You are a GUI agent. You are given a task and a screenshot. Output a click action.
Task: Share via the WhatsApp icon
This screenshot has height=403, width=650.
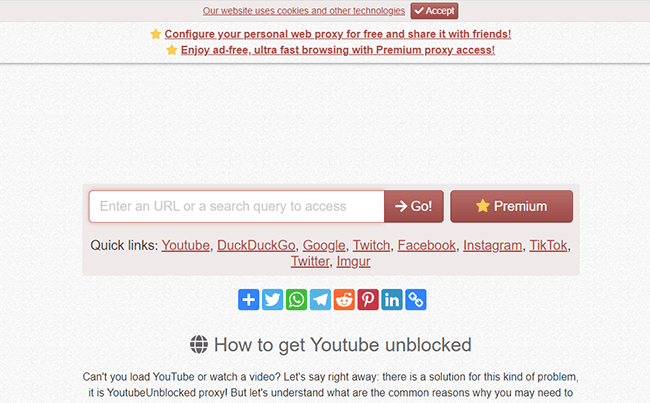coord(296,299)
